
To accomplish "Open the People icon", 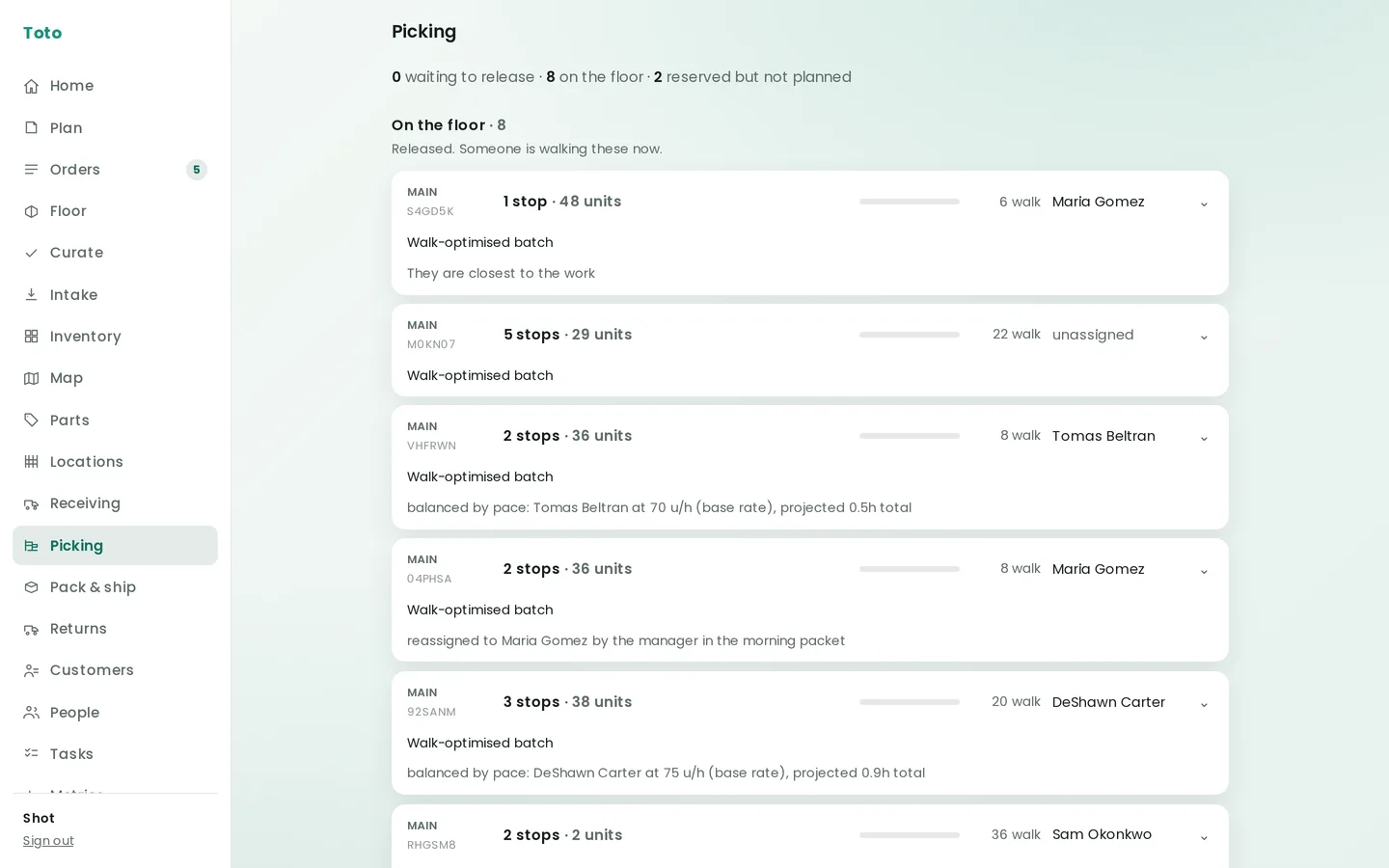I will coord(31,713).
